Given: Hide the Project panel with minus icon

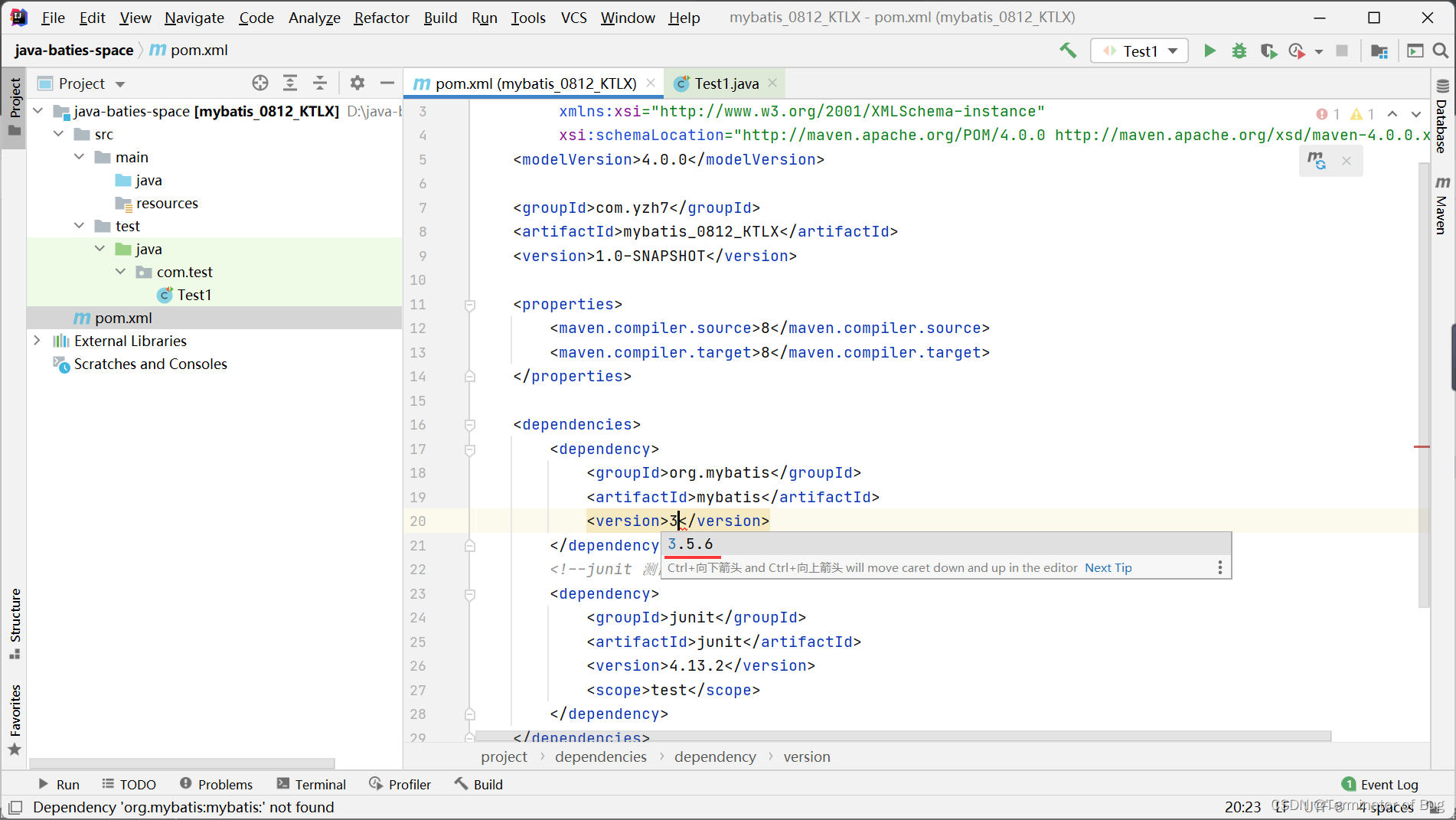Looking at the screenshot, I should click(x=387, y=83).
